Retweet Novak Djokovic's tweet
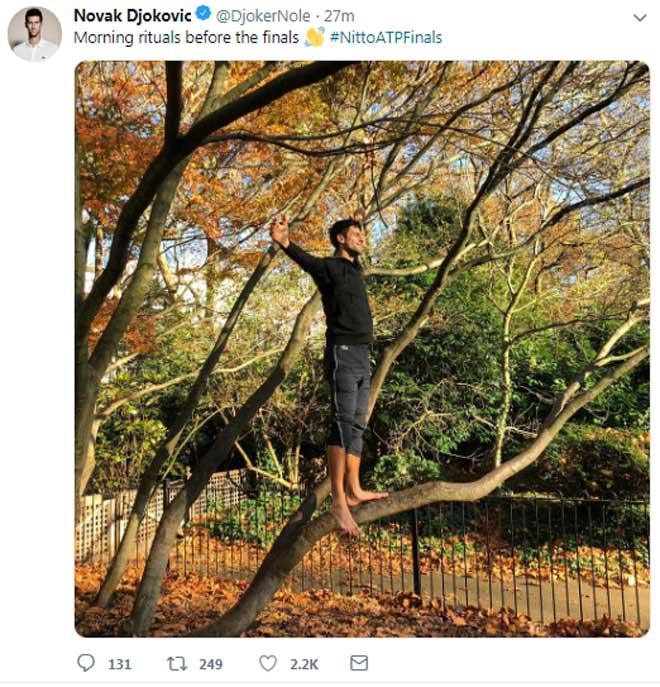 (177, 664)
